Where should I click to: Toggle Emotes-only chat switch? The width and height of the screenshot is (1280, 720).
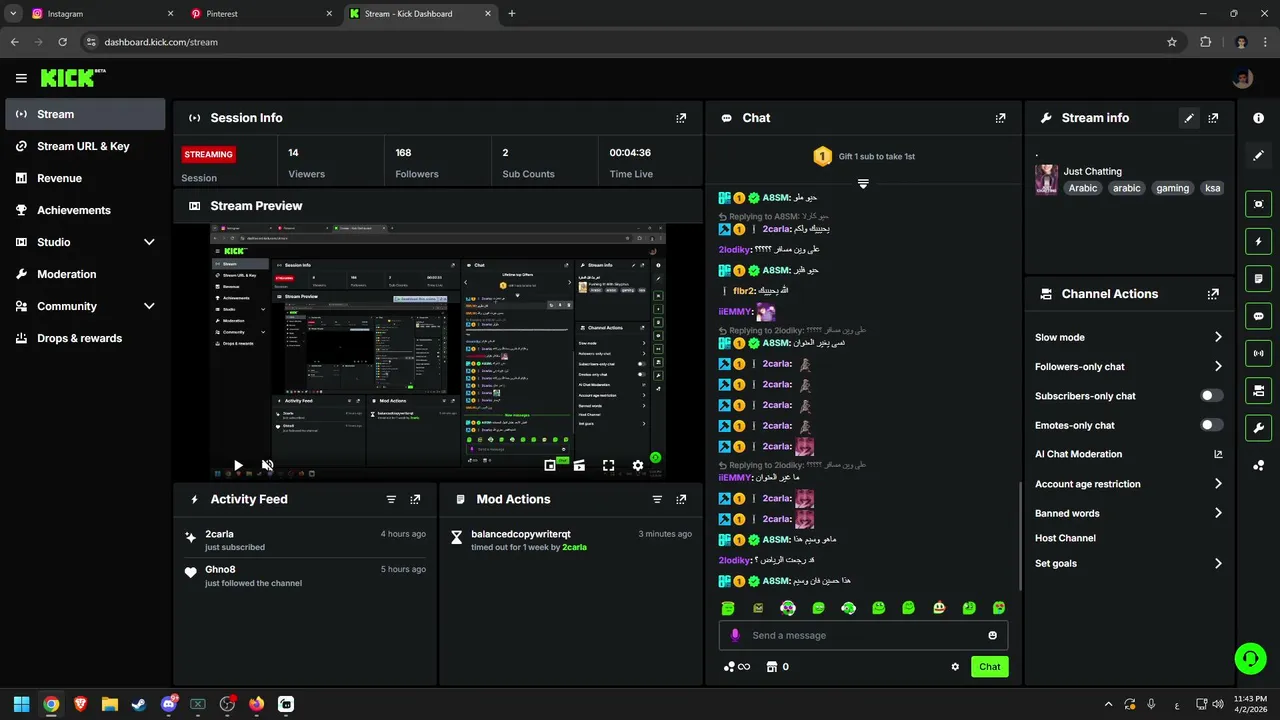point(1211,425)
